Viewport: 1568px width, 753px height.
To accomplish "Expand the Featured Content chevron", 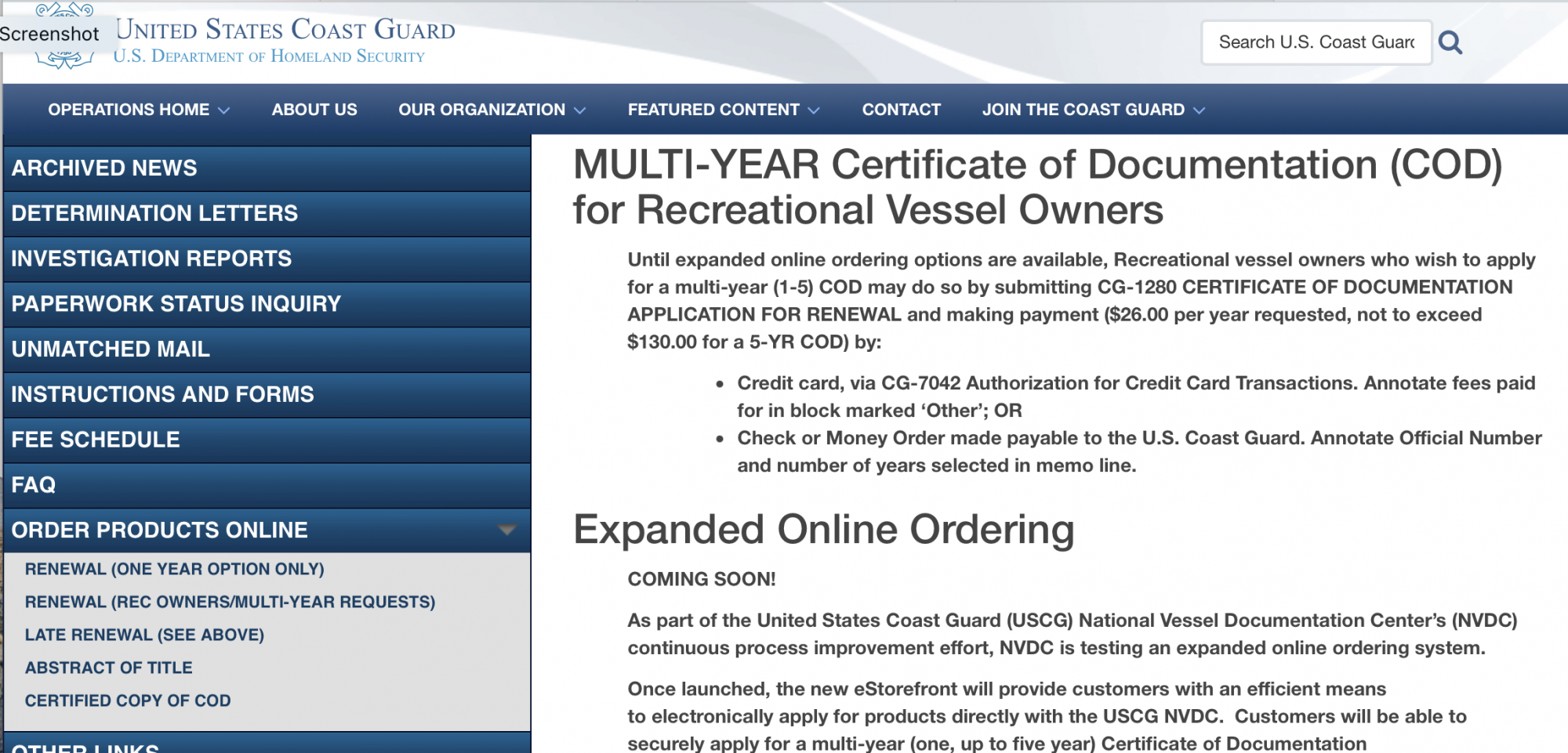I will pos(814,110).
